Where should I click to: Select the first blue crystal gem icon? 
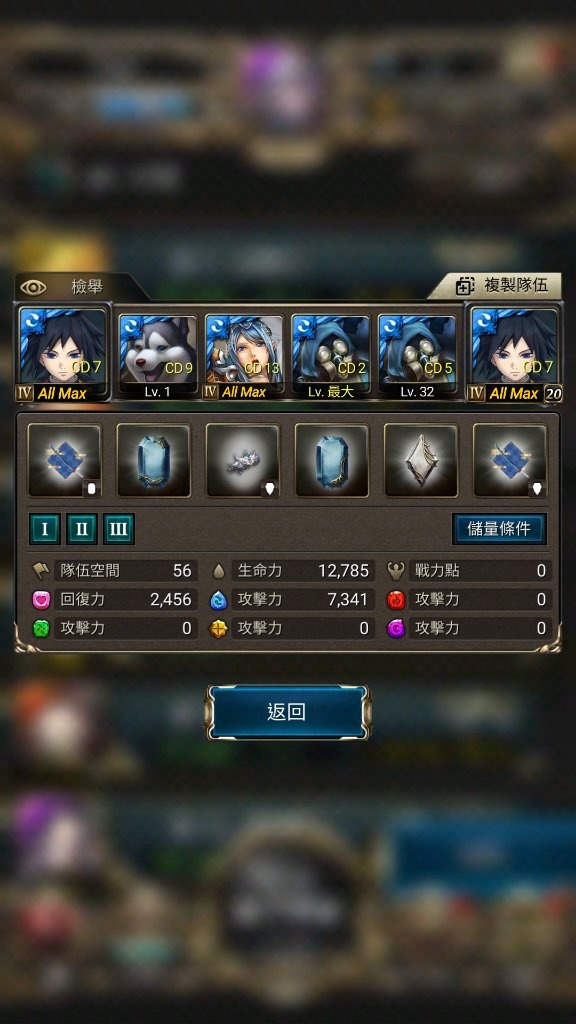[153, 460]
